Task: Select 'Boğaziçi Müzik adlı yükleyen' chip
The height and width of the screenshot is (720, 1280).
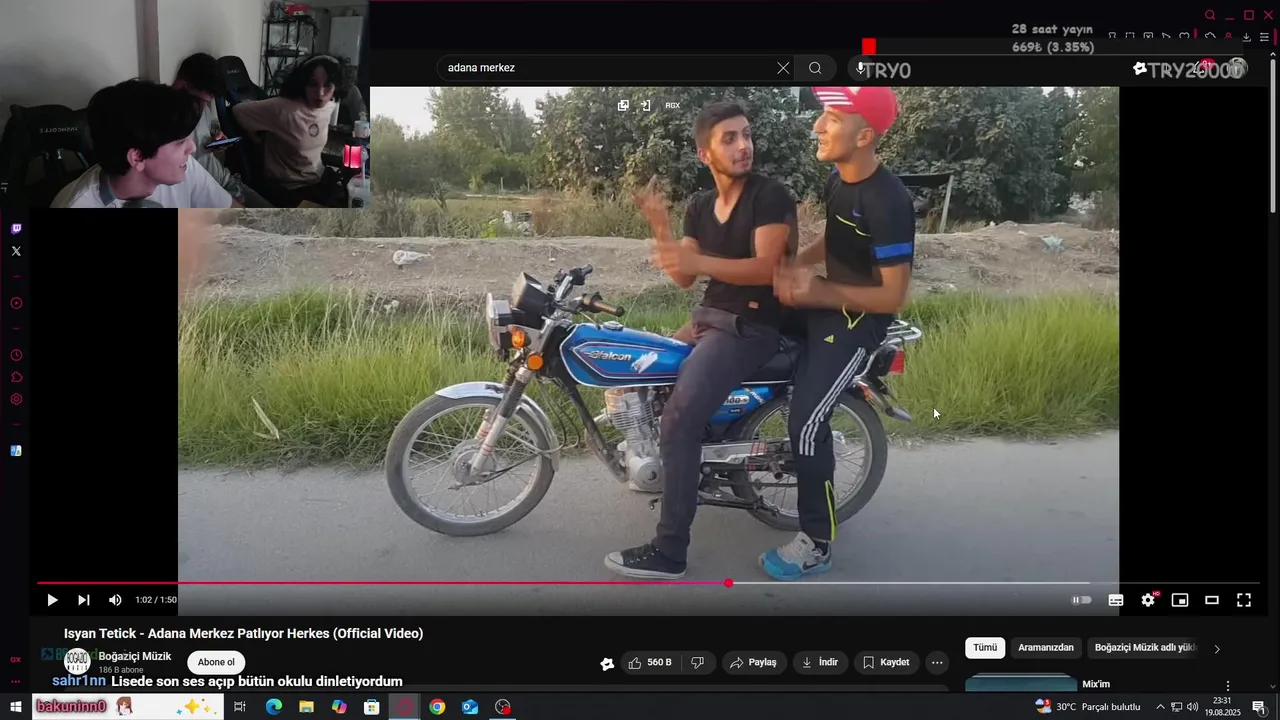Action: [x=1145, y=648]
